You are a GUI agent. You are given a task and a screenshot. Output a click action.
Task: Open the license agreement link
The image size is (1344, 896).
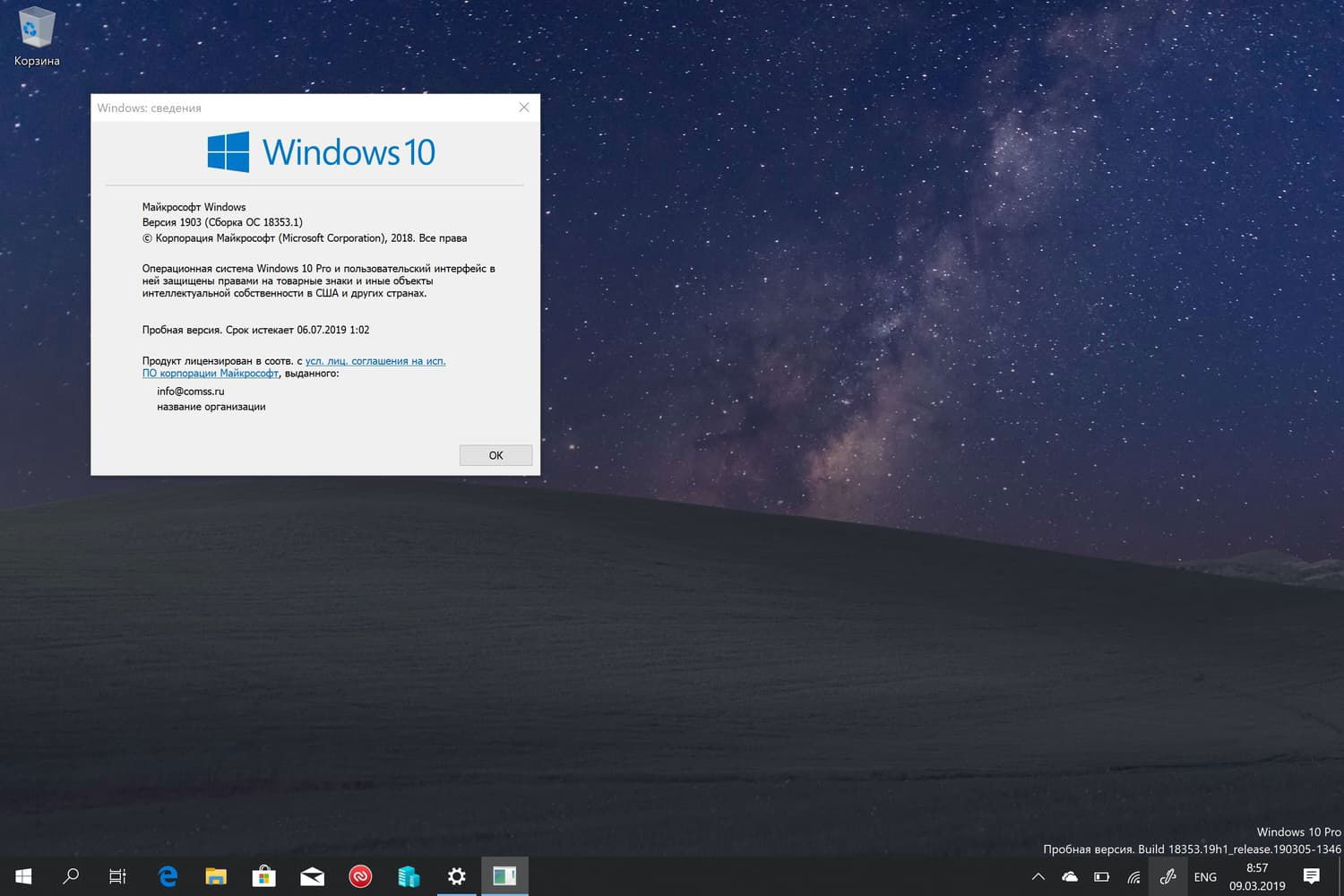[x=375, y=360]
